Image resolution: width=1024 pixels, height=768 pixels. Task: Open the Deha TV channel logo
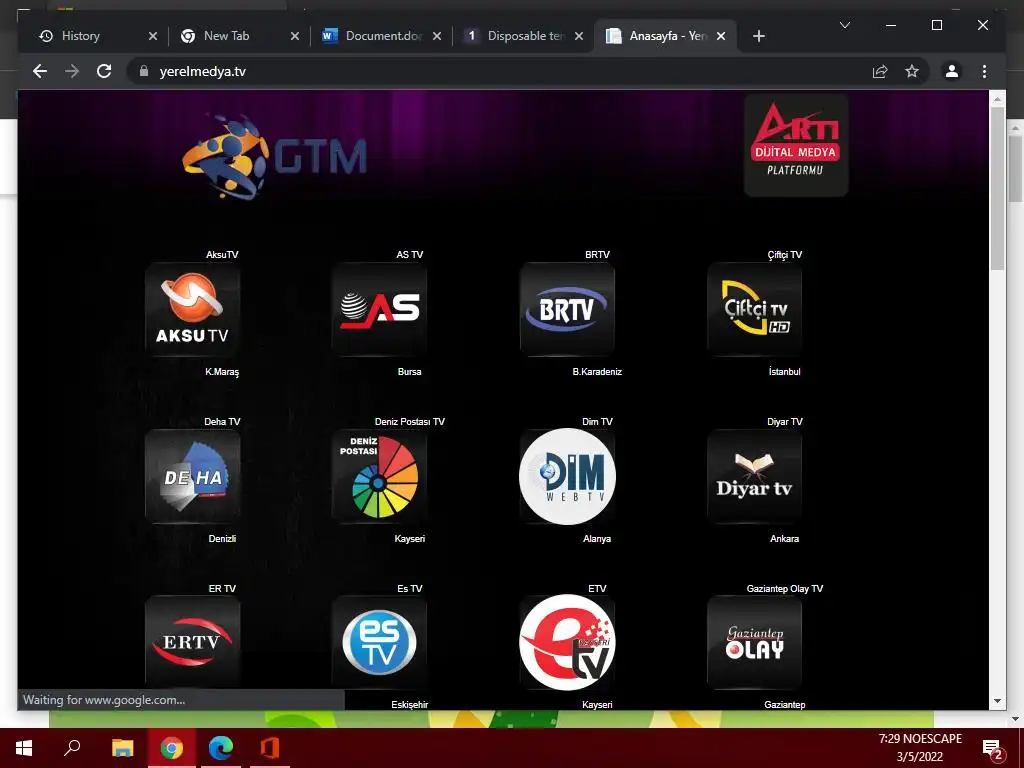point(193,476)
